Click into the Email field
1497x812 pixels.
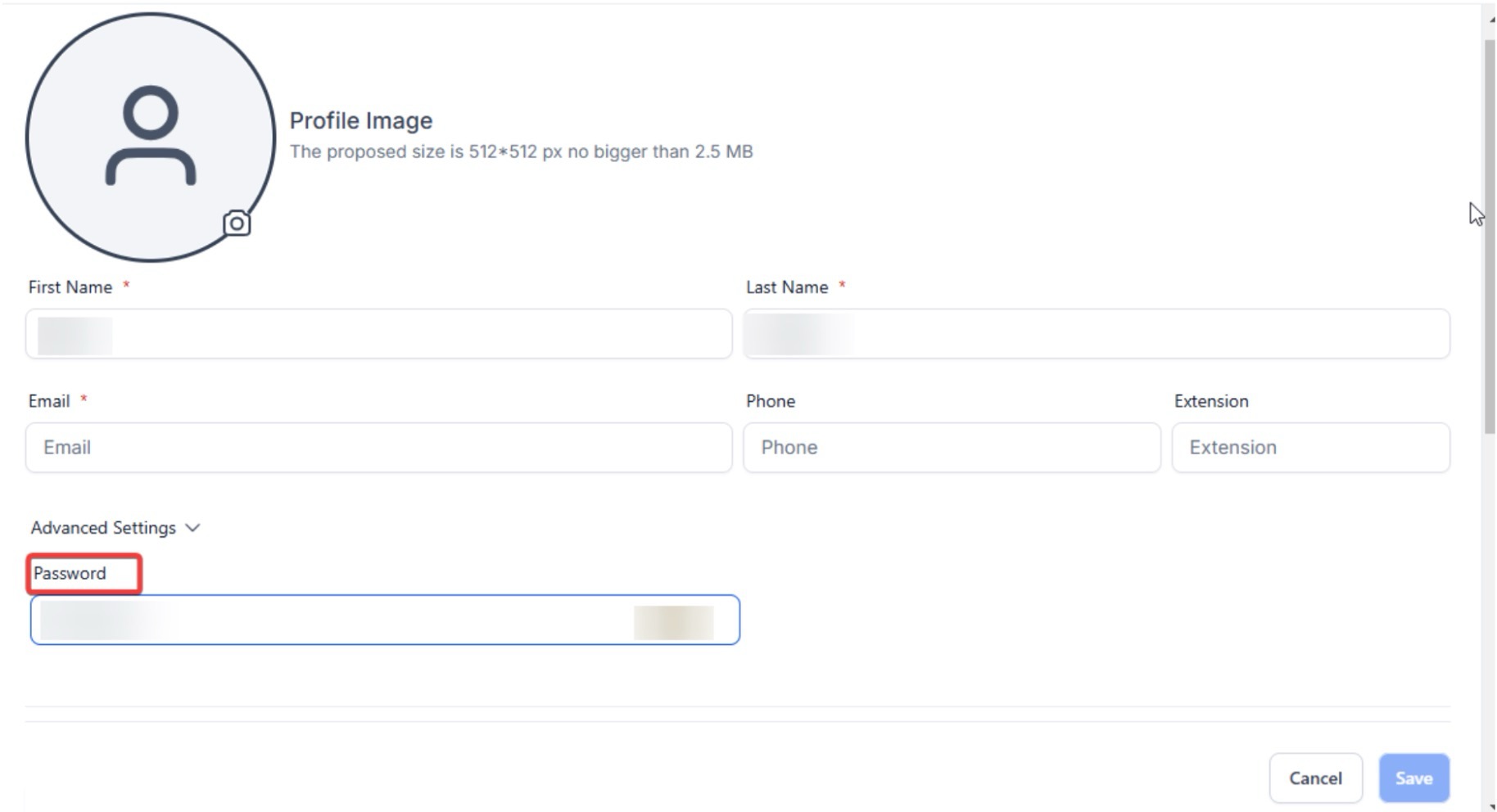[x=378, y=448]
